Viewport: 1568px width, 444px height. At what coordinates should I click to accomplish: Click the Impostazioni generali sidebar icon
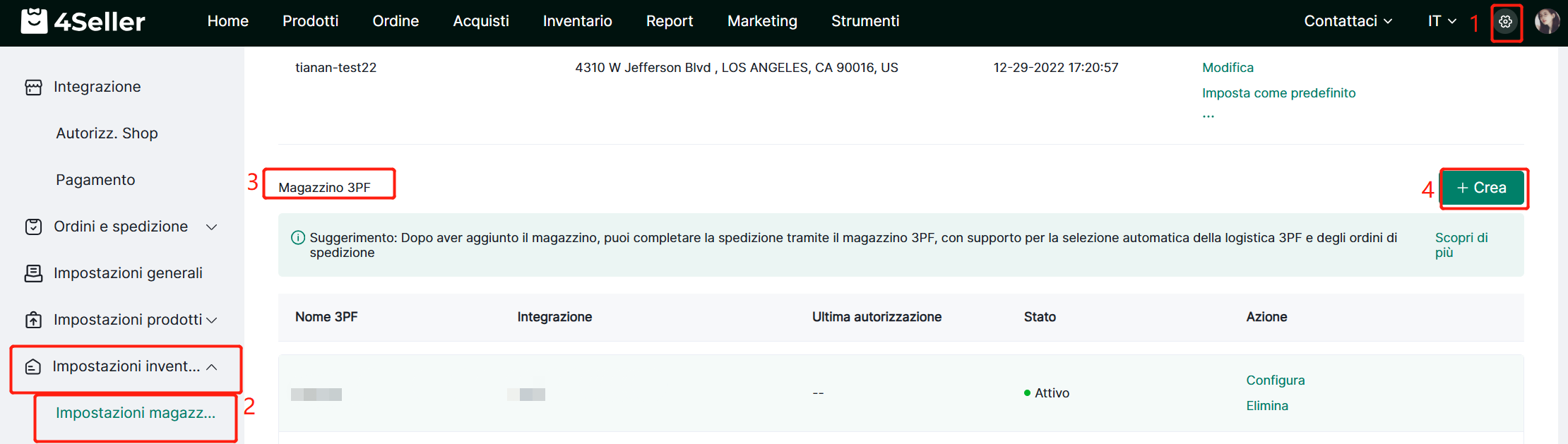[x=33, y=273]
